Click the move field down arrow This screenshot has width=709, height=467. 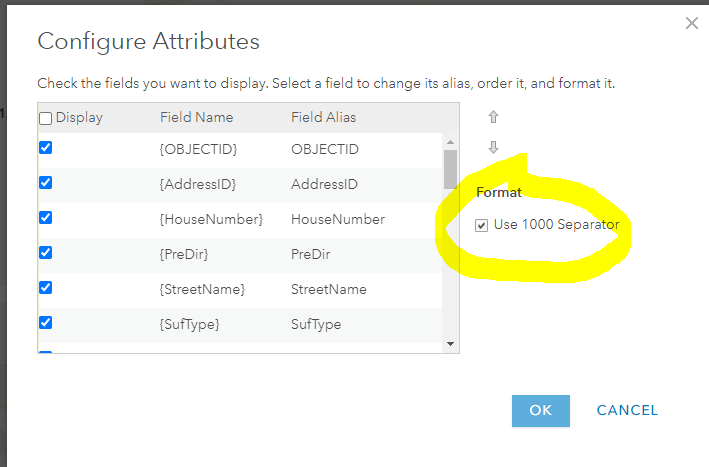coord(493,147)
